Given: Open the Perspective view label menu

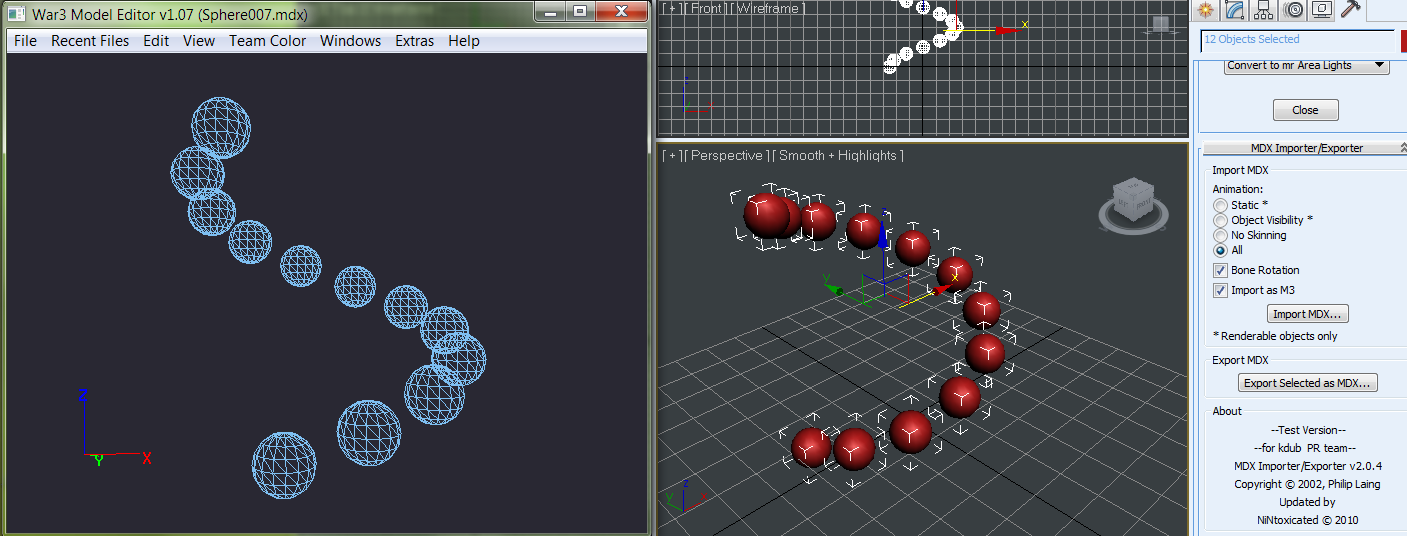Looking at the screenshot, I should point(728,155).
